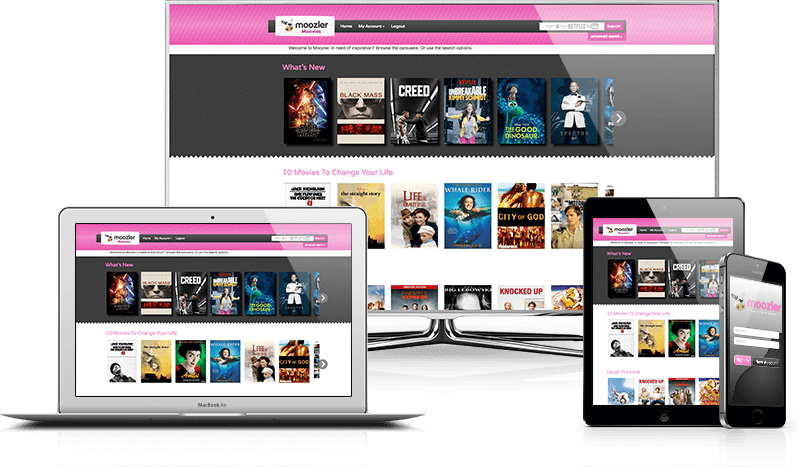This screenshot has width=800, height=467.
Task: Open the Knocked Up poster on the tablet
Action: [x=652, y=391]
